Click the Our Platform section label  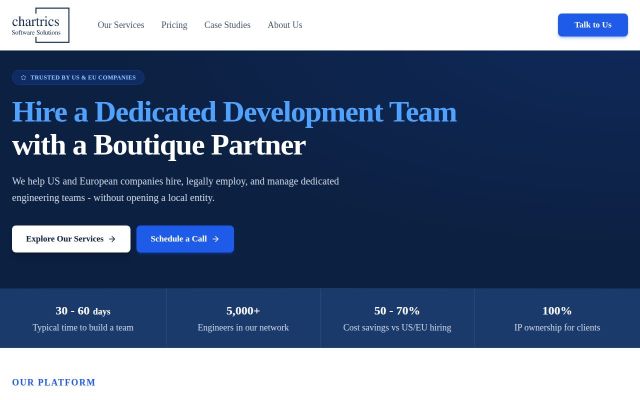point(53,382)
